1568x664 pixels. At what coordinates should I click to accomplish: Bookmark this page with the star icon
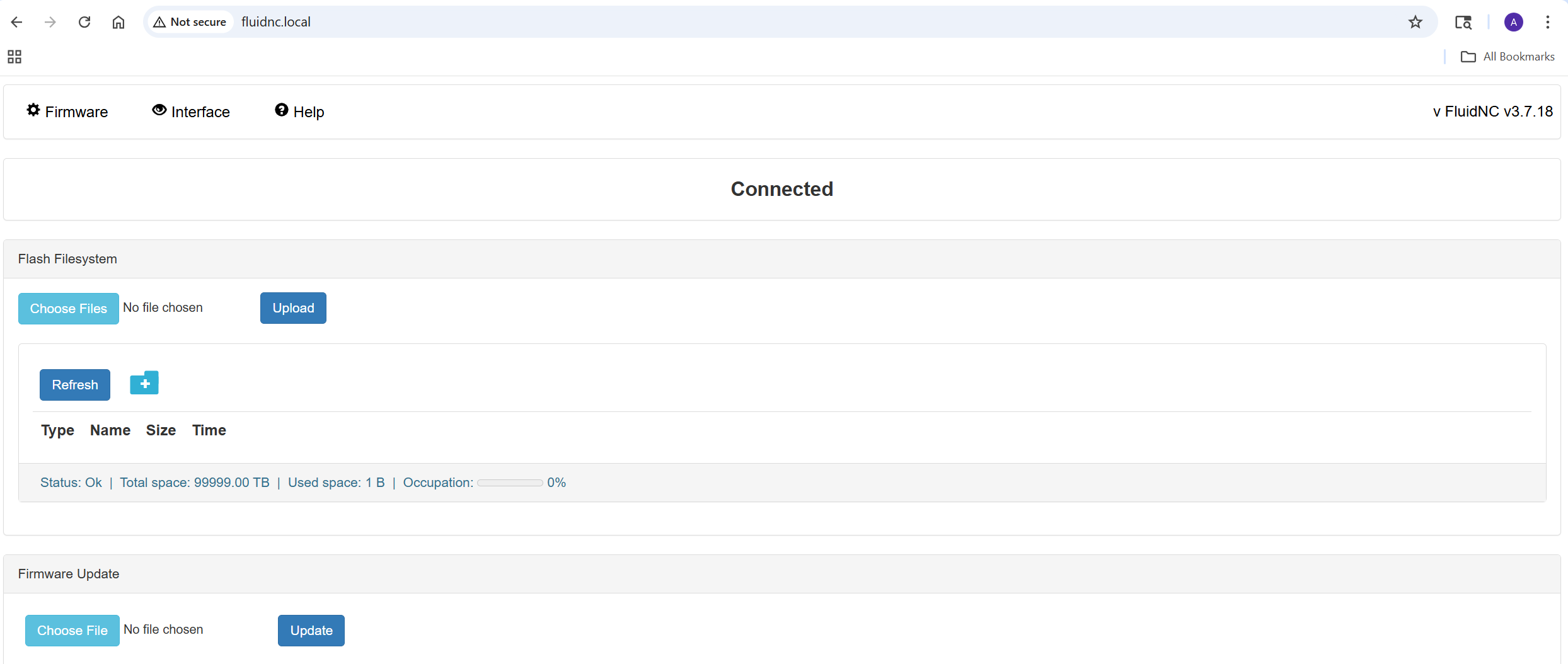(1415, 22)
